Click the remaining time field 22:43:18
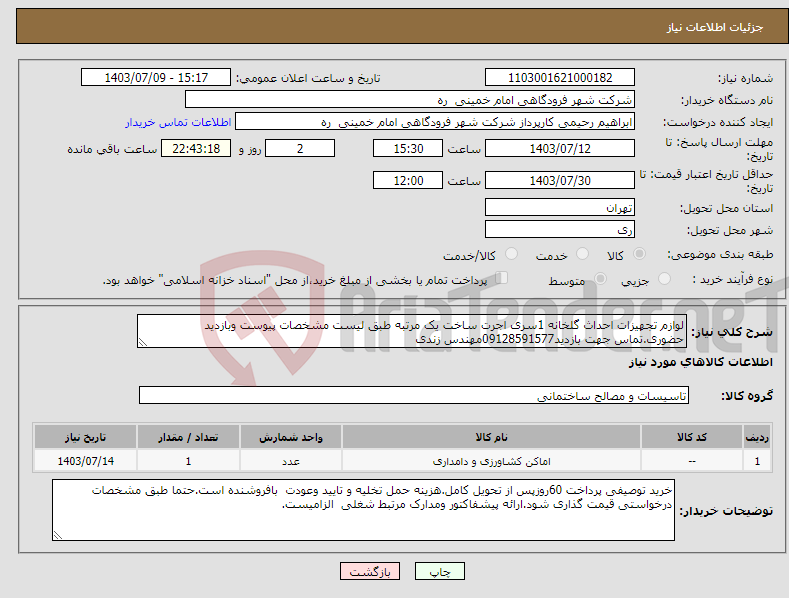Screen dimensions: 789x598 coord(196,148)
